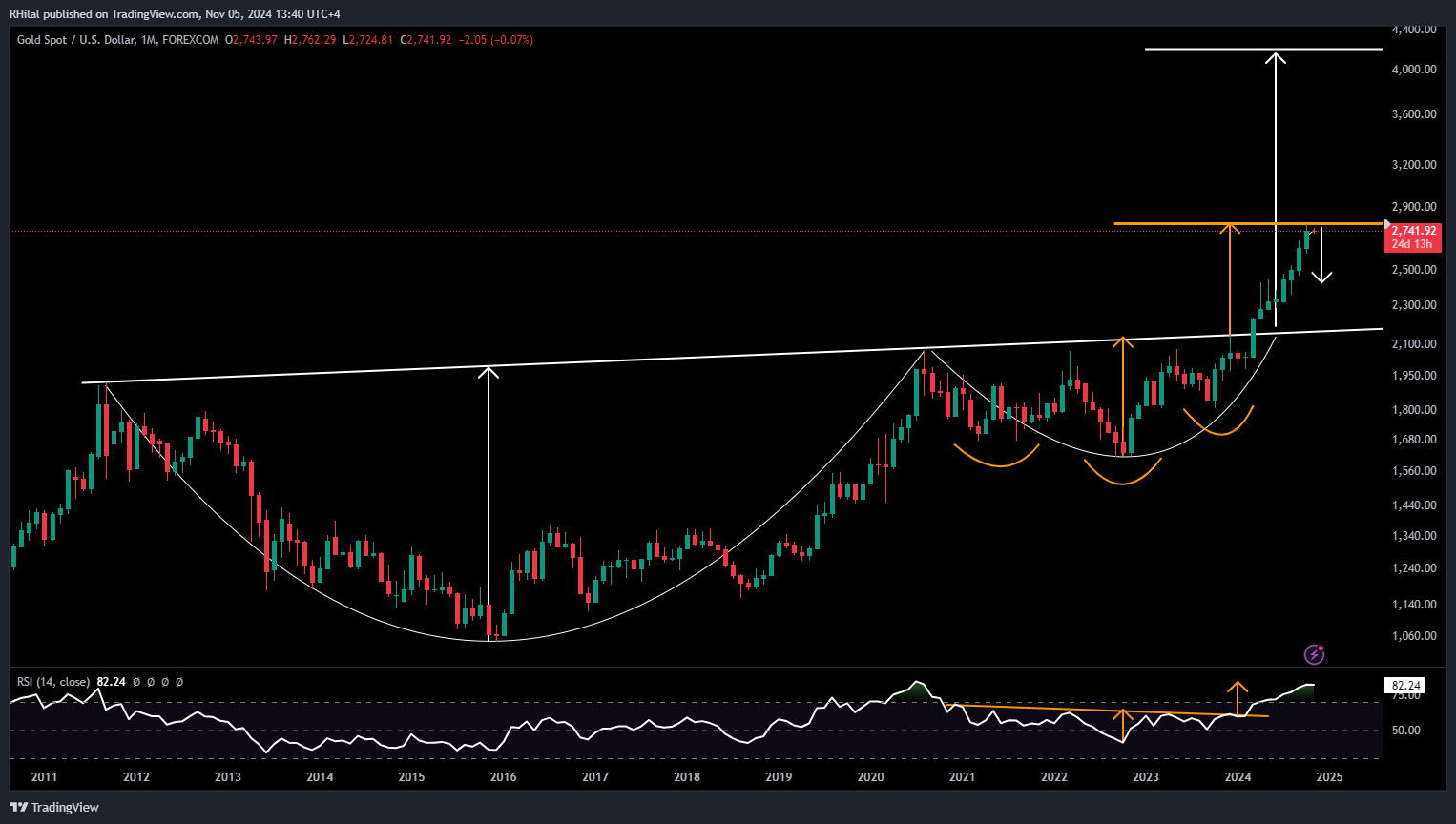The height and width of the screenshot is (824, 1456).
Task: Click the 1,950.00 price axis label
Action: 1414,375
